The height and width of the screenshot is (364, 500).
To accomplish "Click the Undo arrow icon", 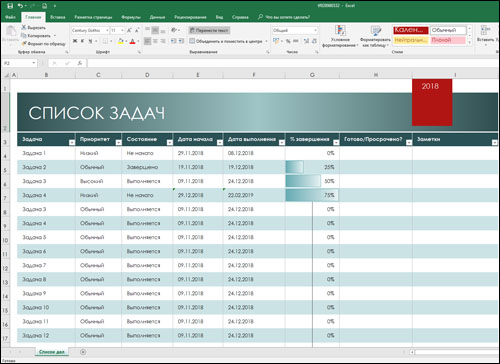I will (x=21, y=6).
